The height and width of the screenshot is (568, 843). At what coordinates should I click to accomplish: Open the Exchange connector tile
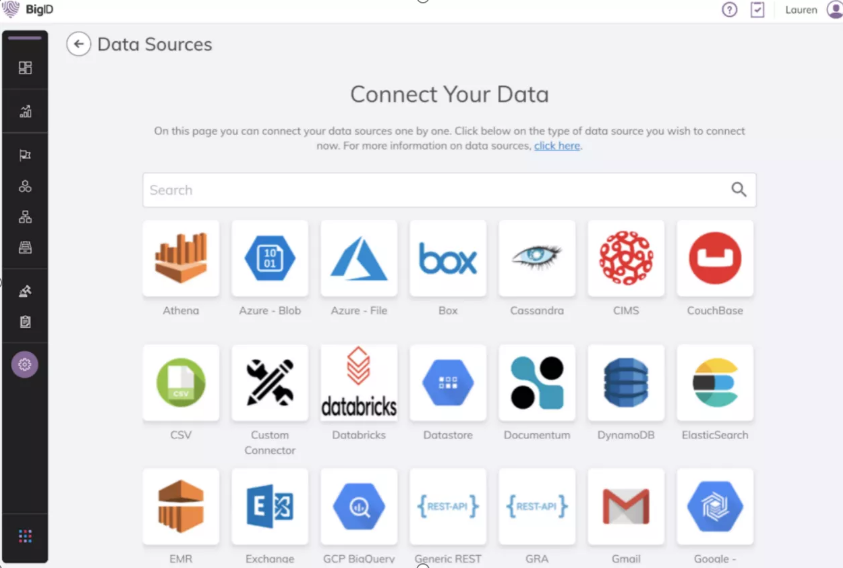(x=270, y=506)
